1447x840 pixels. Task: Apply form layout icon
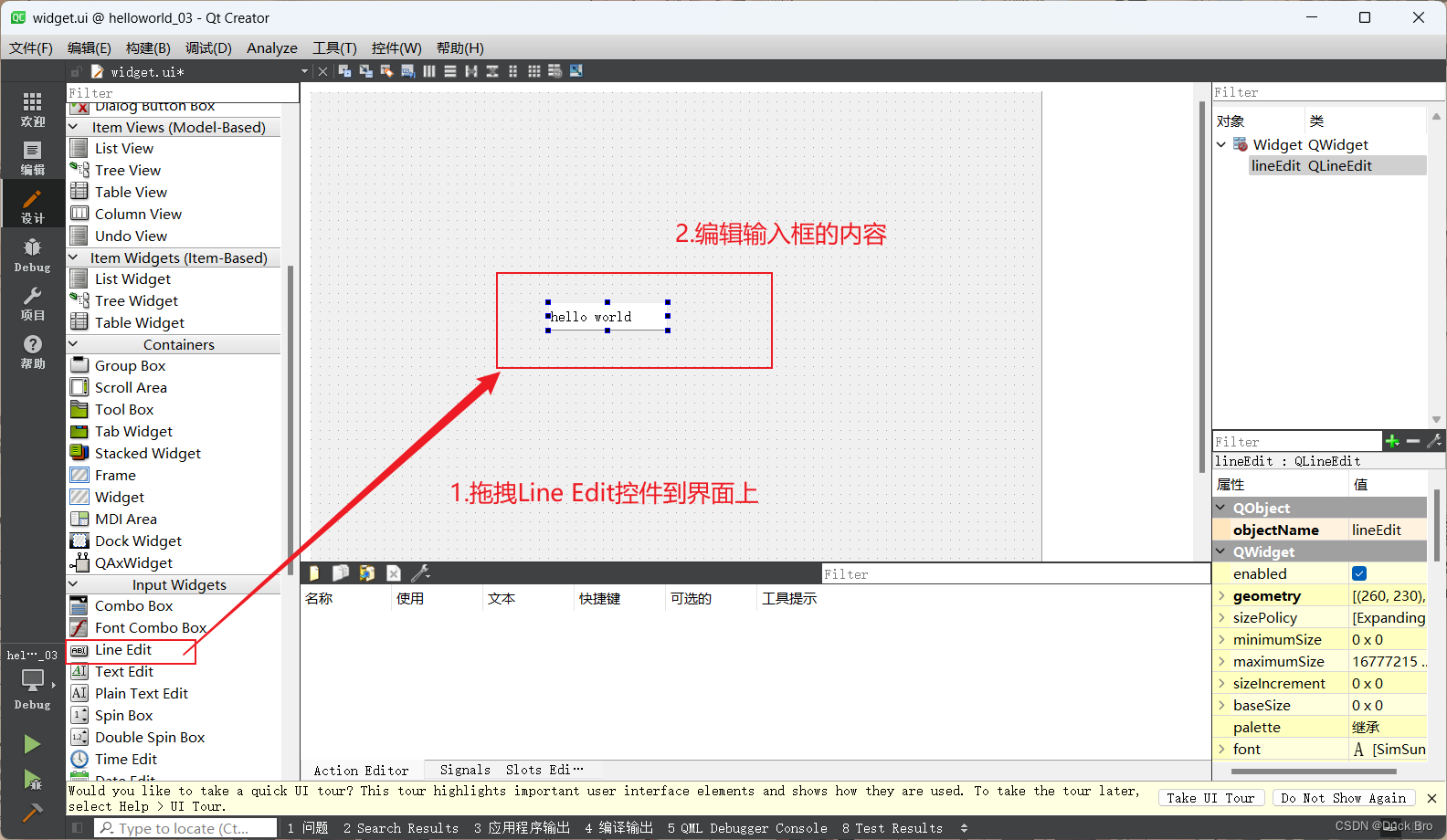coord(512,71)
